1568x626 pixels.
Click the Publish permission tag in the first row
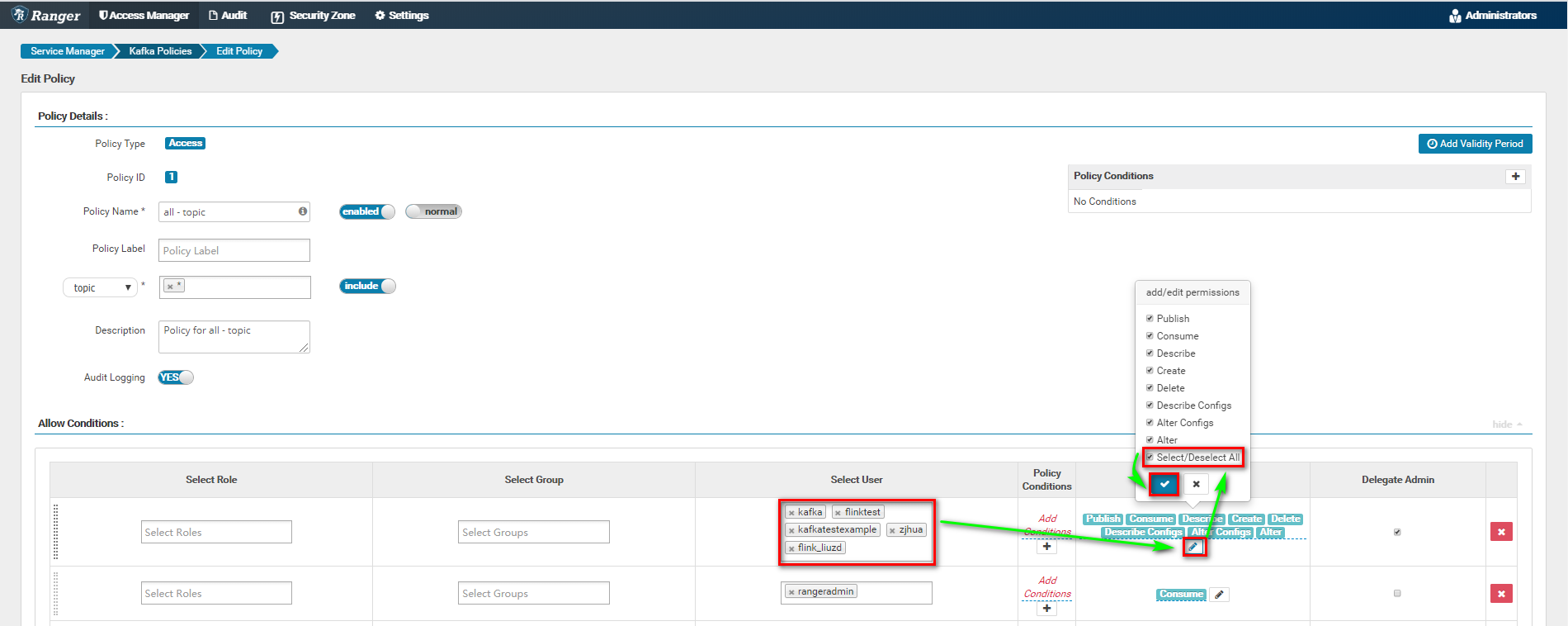point(1103,519)
